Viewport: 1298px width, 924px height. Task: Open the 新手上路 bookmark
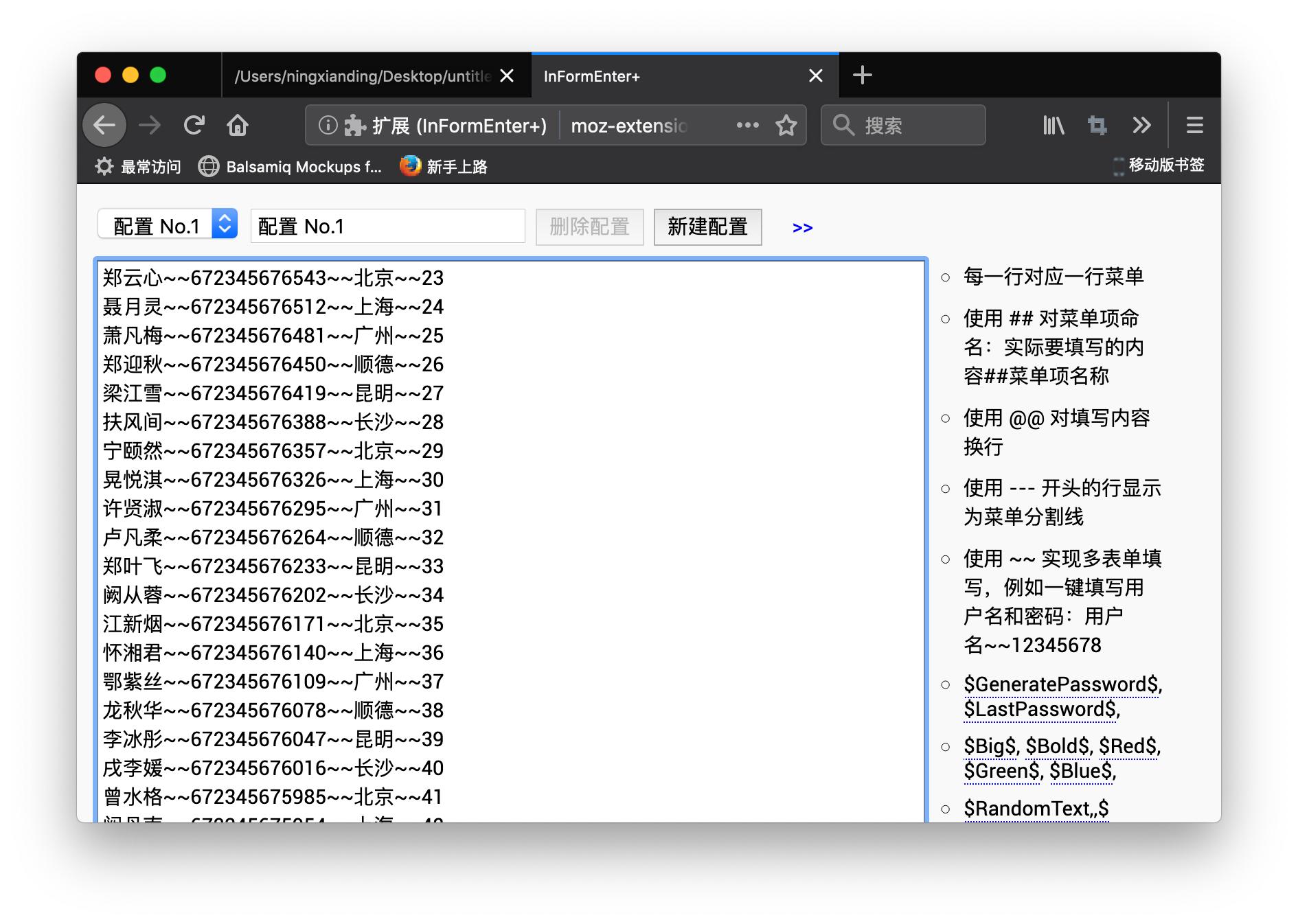click(444, 165)
